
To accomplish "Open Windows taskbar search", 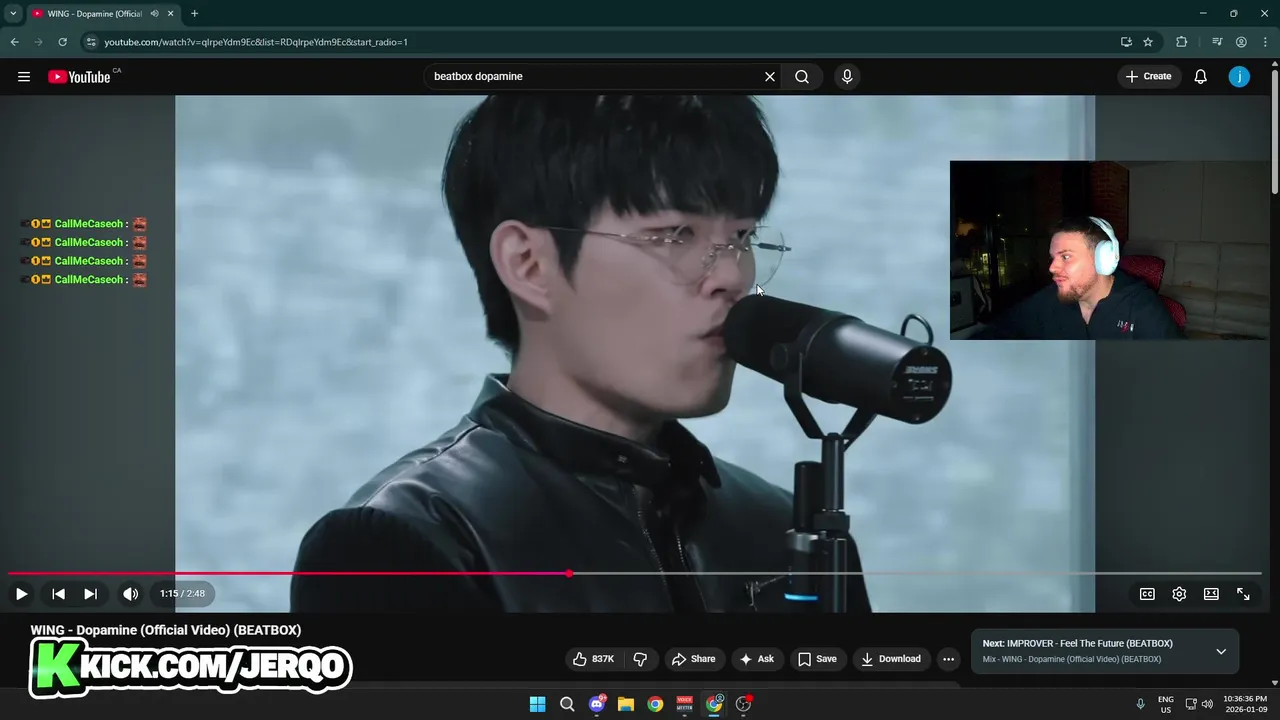I will click(567, 704).
